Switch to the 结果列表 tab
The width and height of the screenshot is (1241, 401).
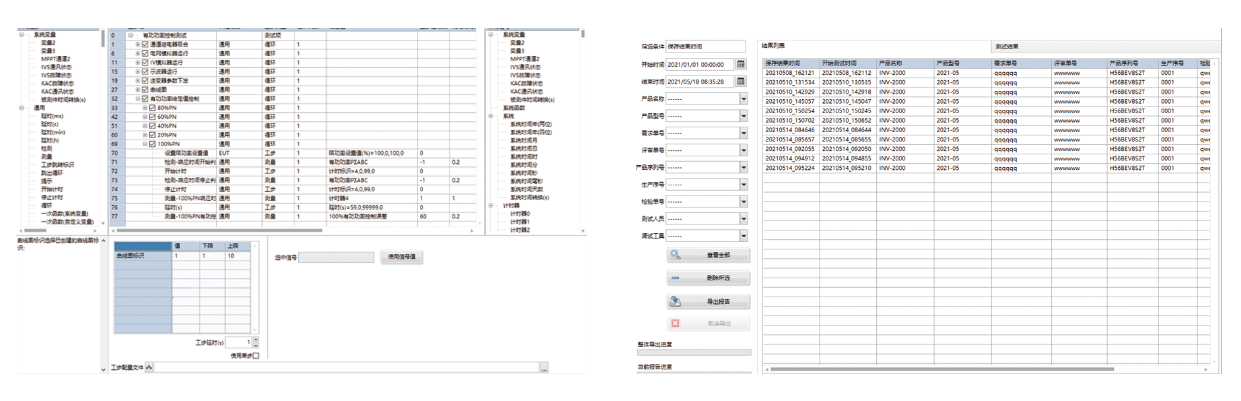click(774, 46)
